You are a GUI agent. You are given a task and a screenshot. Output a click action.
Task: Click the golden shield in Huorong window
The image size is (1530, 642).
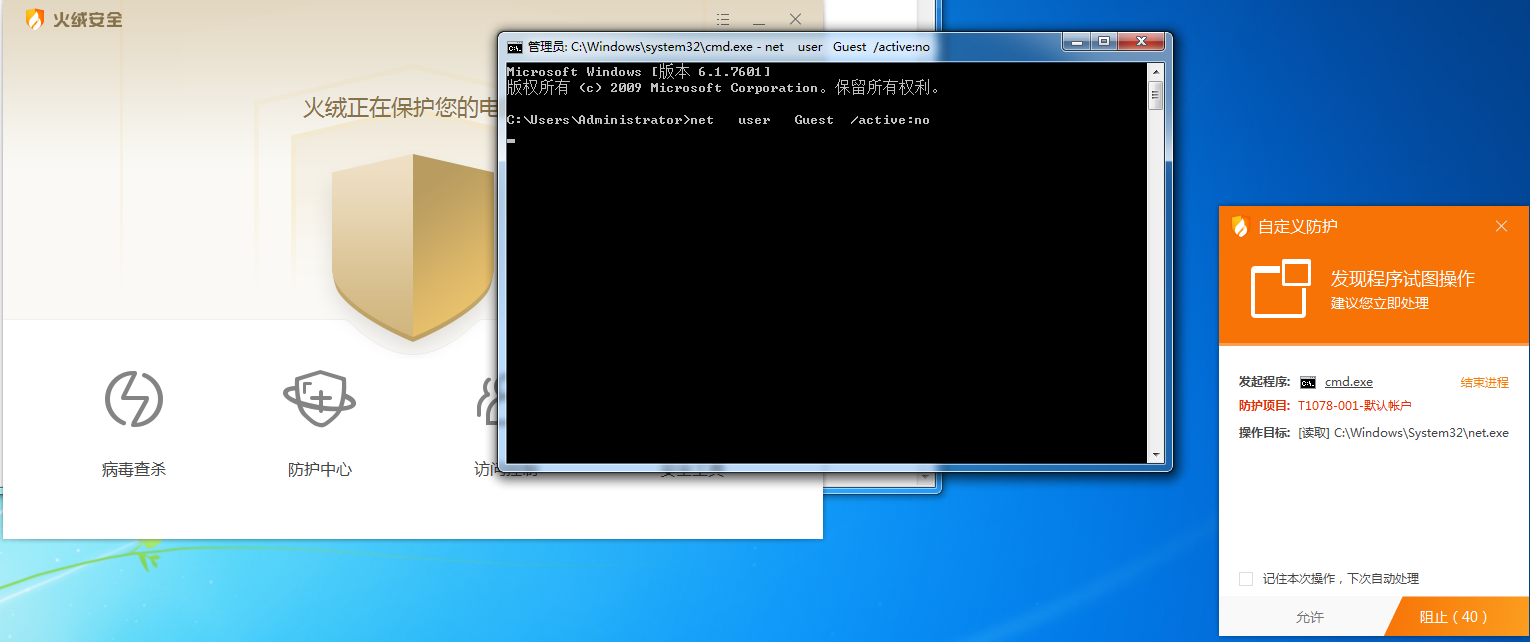pos(413,247)
